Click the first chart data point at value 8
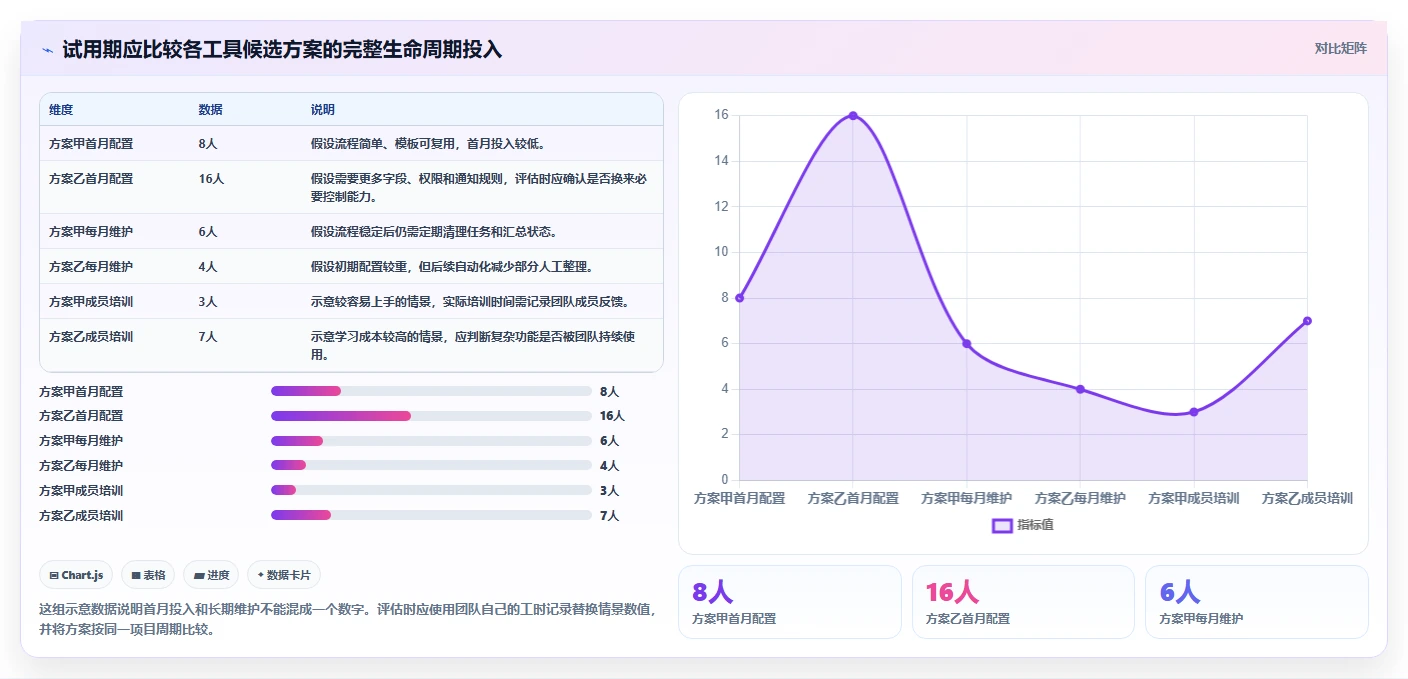Image resolution: width=1408 pixels, height=679 pixels. [740, 298]
